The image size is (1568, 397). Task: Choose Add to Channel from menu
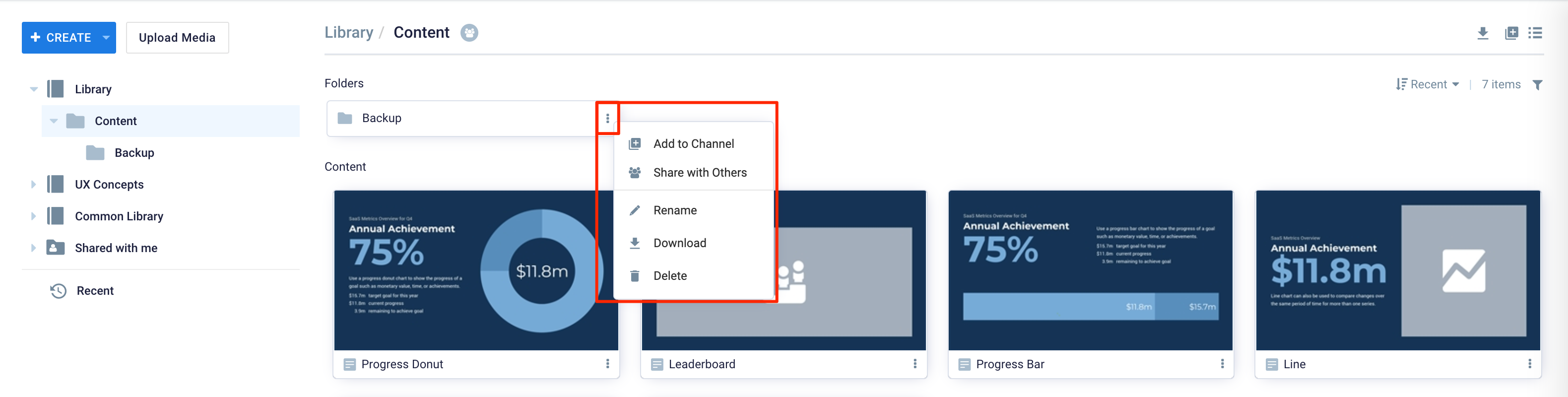(693, 144)
